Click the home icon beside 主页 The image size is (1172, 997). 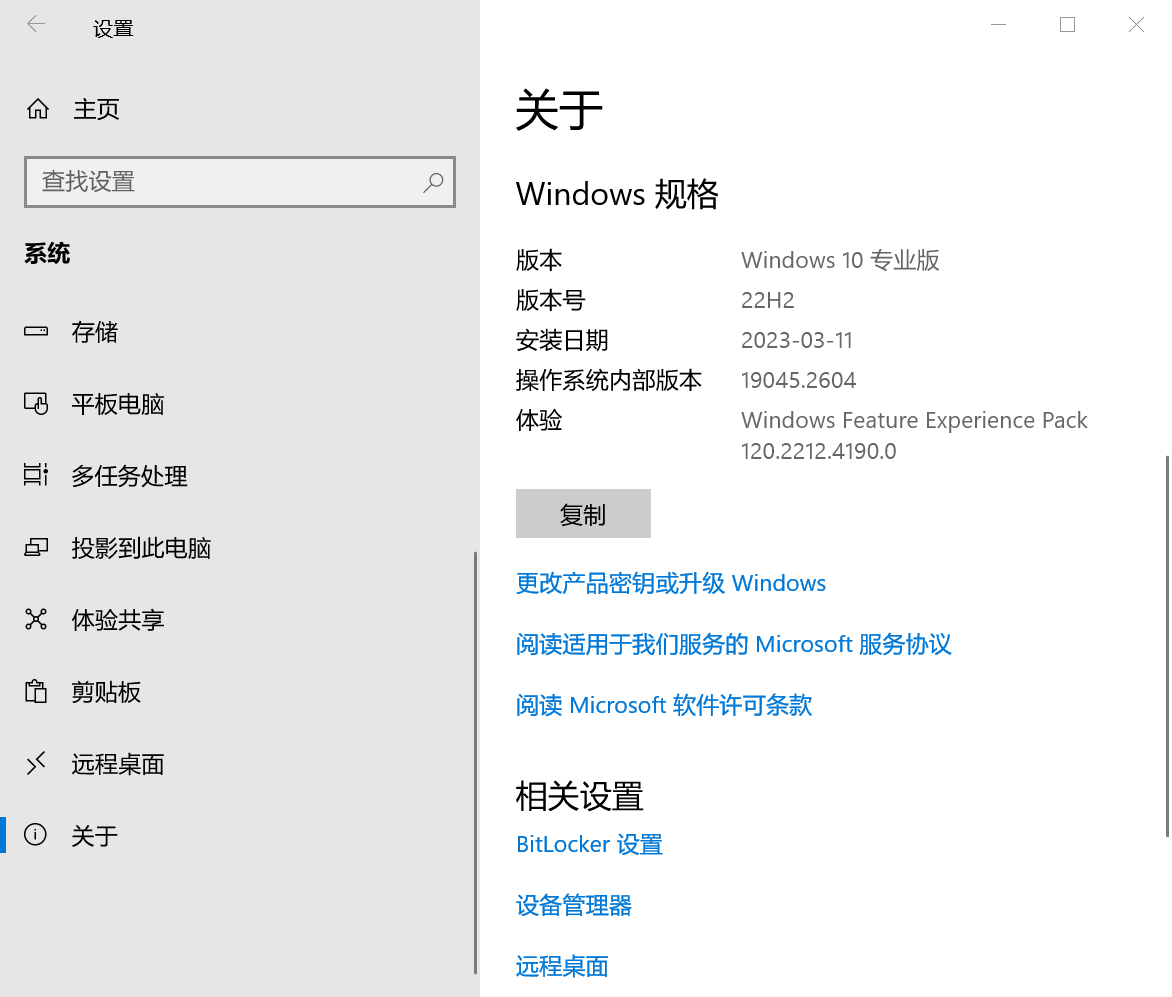(x=38, y=109)
